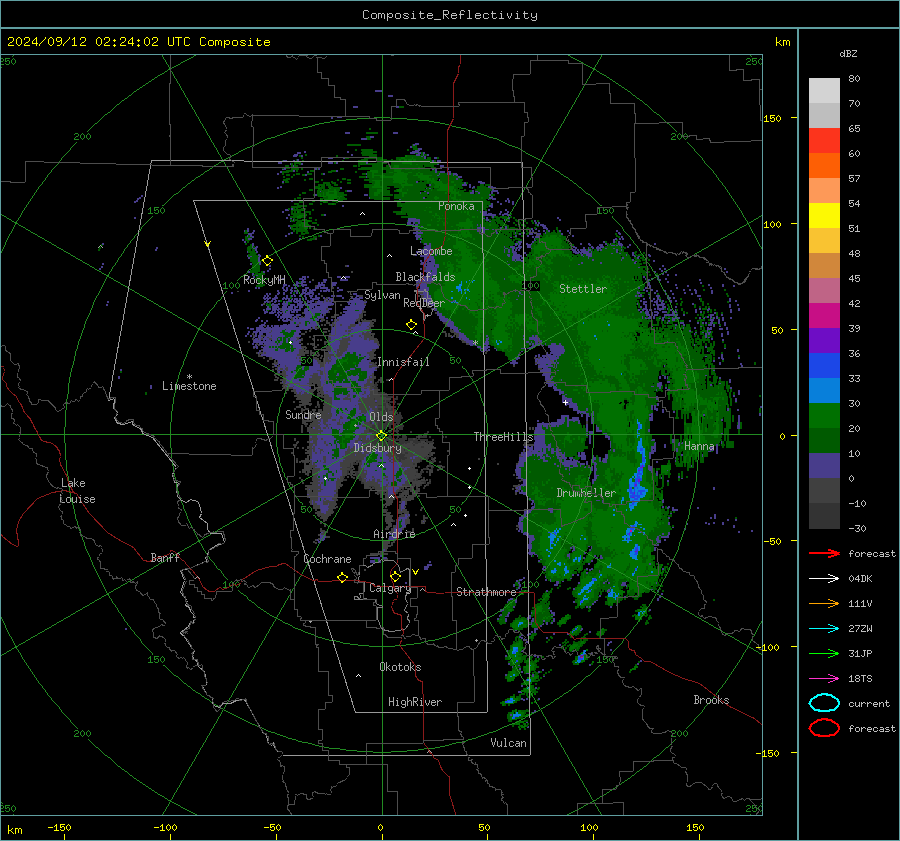Image resolution: width=900 pixels, height=841 pixels.
Task: Click the Strathmore city label
Action: pos(486,592)
